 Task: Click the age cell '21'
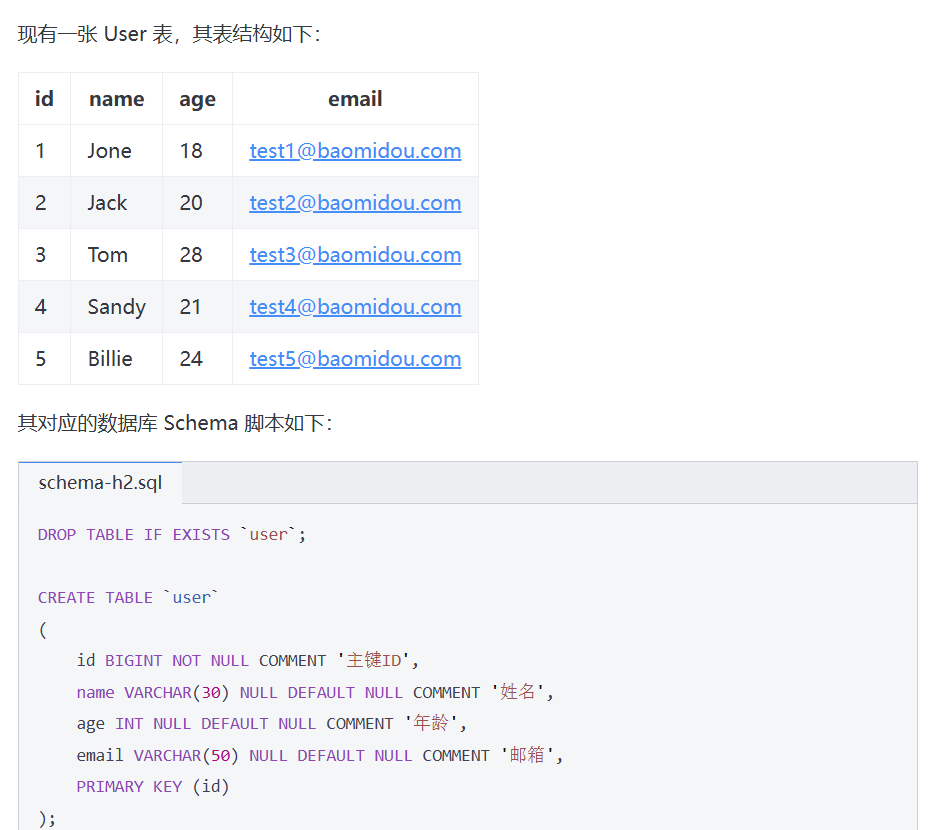[197, 307]
